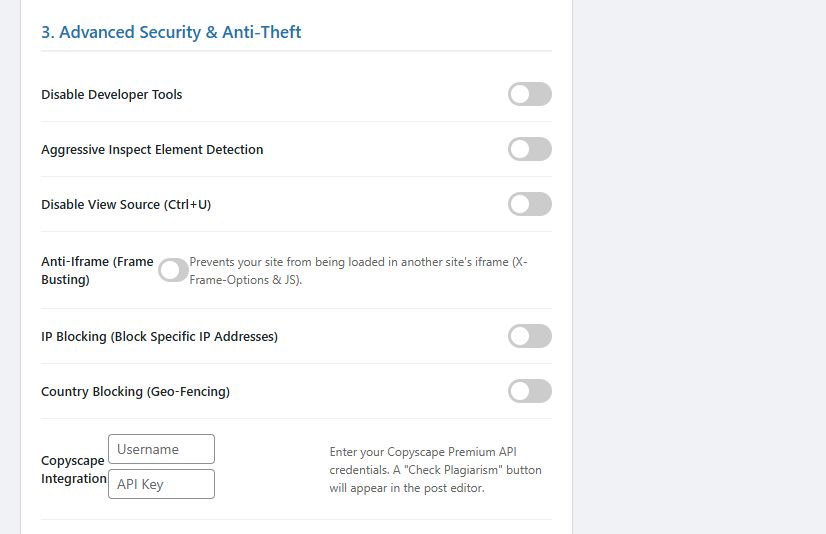Screen dimensions: 826x534
Task: Click the Anti-Iframe (Frame Busting) label
Action: pos(97,271)
